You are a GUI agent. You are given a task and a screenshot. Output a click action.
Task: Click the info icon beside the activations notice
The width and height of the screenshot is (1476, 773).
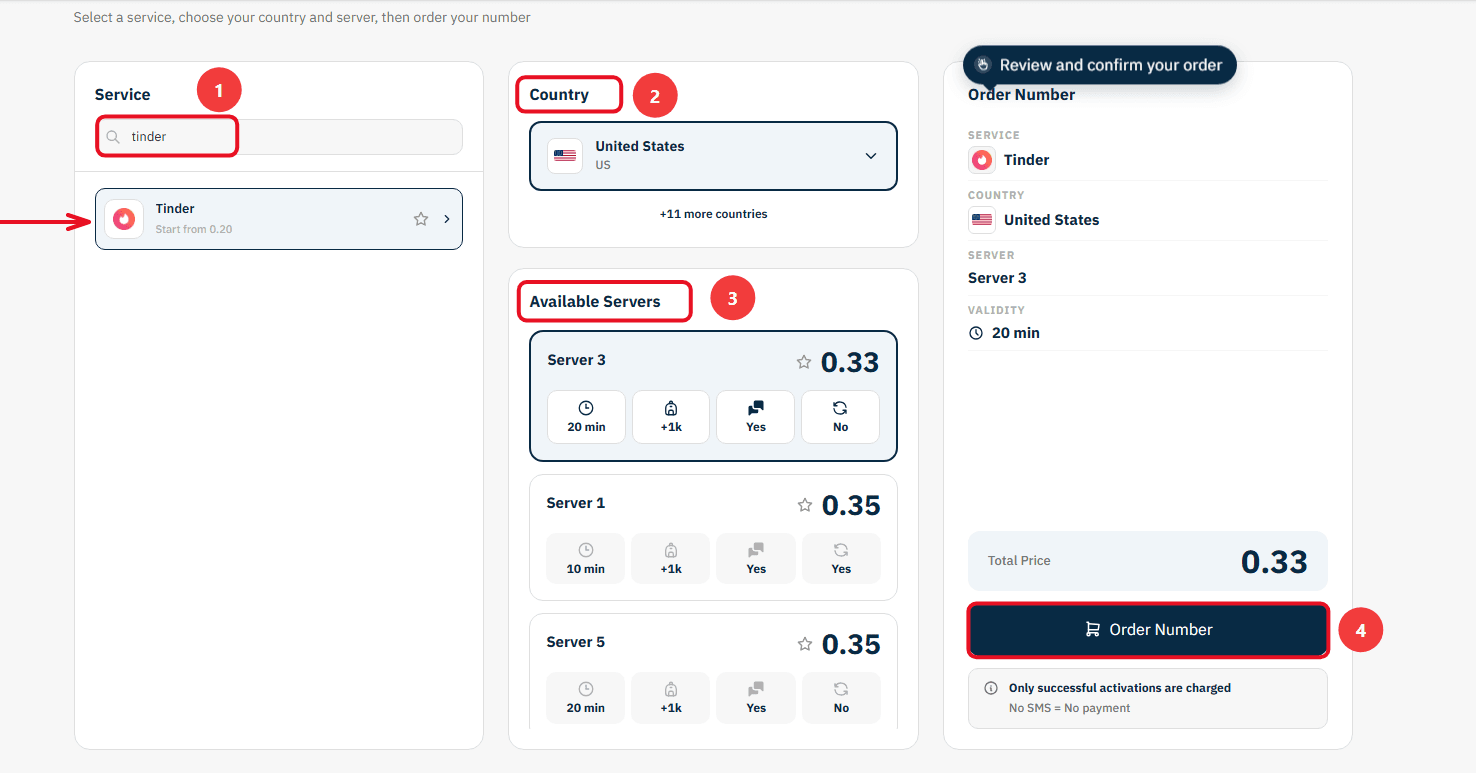[x=991, y=688]
